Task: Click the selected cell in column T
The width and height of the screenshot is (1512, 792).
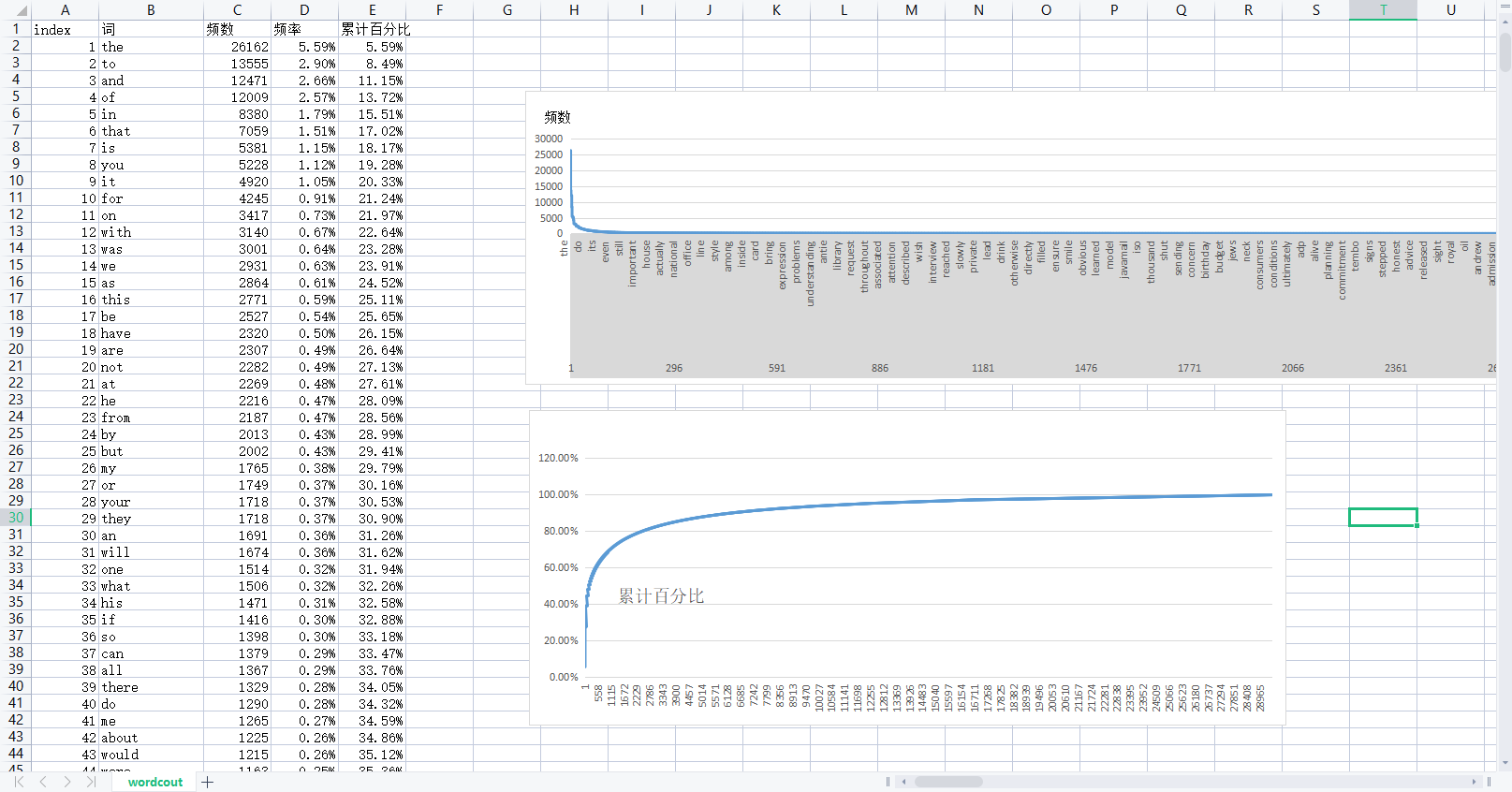Action: (1383, 517)
